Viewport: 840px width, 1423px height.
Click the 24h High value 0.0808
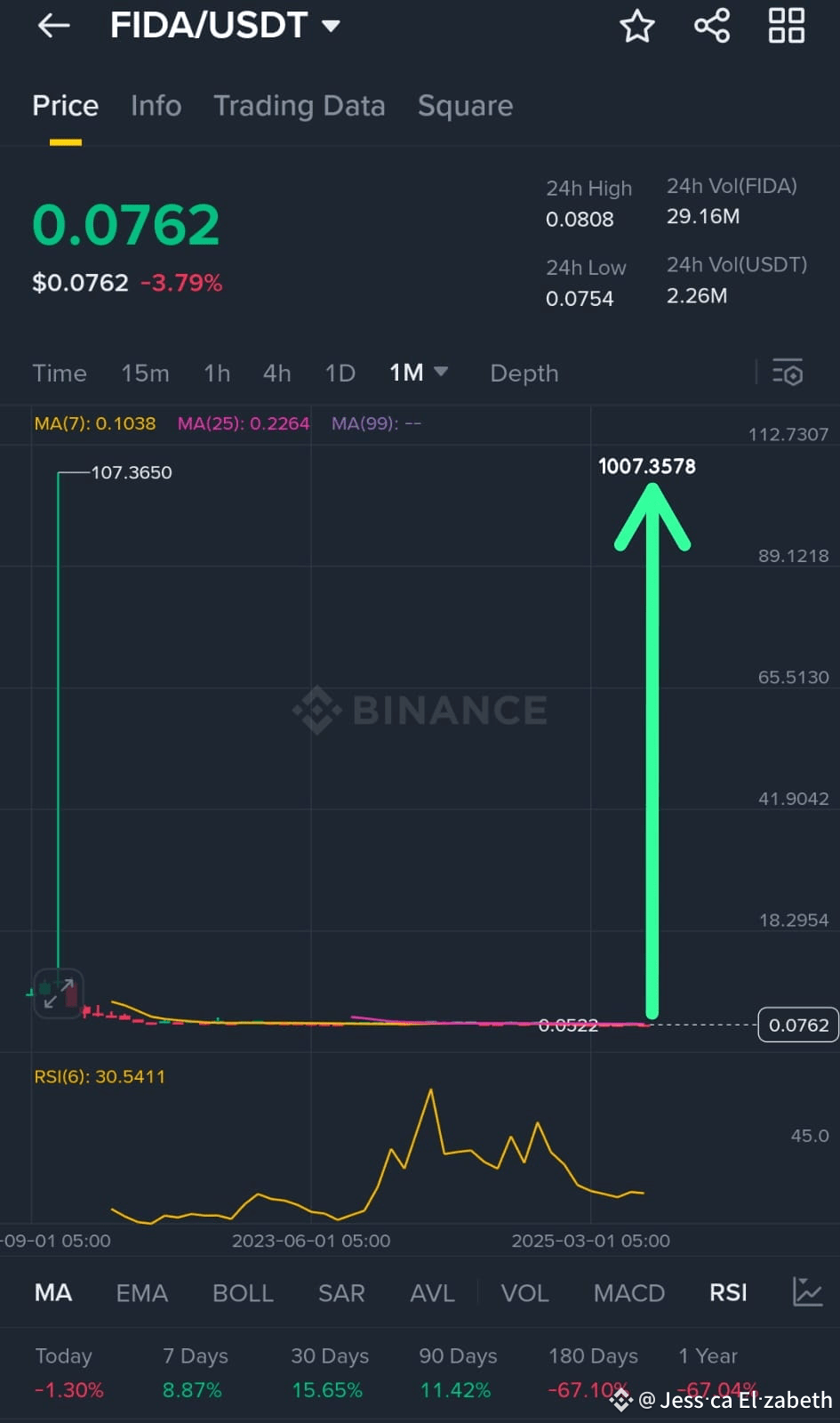pos(580,220)
